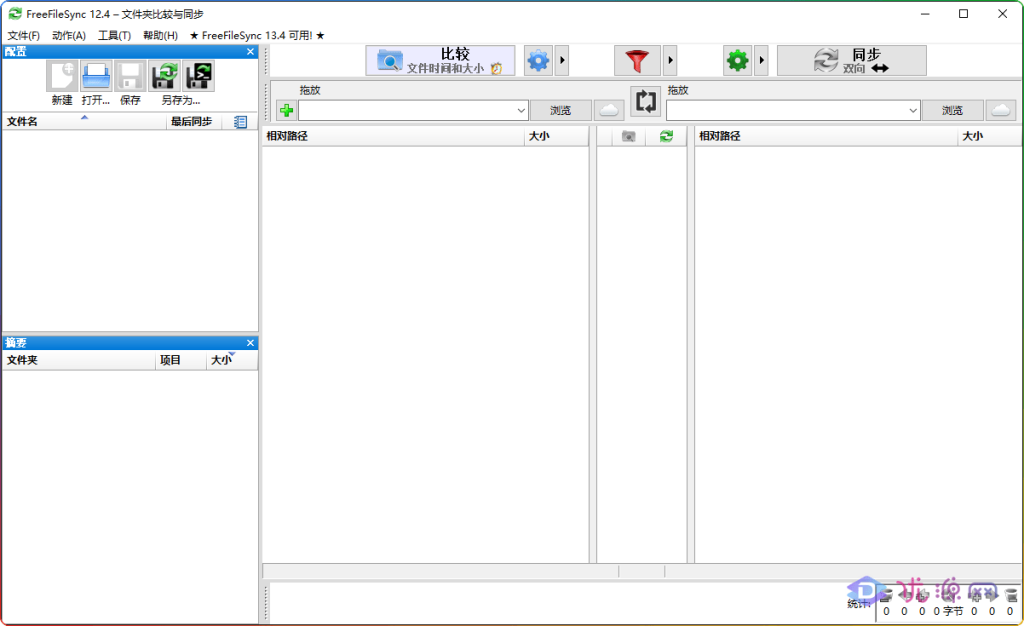1024x626 pixels.
Task: Browse for the left folder with 浏览
Action: [560, 110]
